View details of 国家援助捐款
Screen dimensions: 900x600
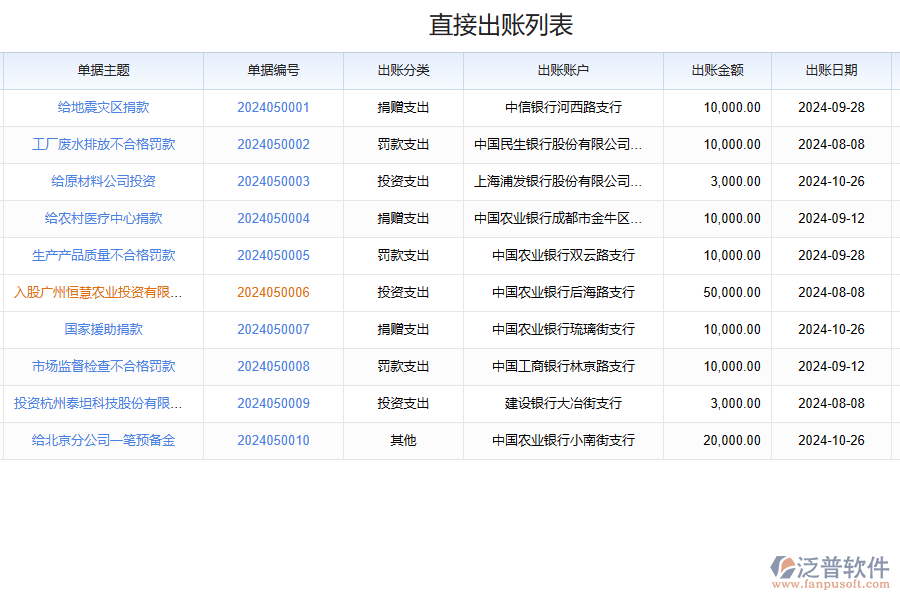[x=104, y=329]
